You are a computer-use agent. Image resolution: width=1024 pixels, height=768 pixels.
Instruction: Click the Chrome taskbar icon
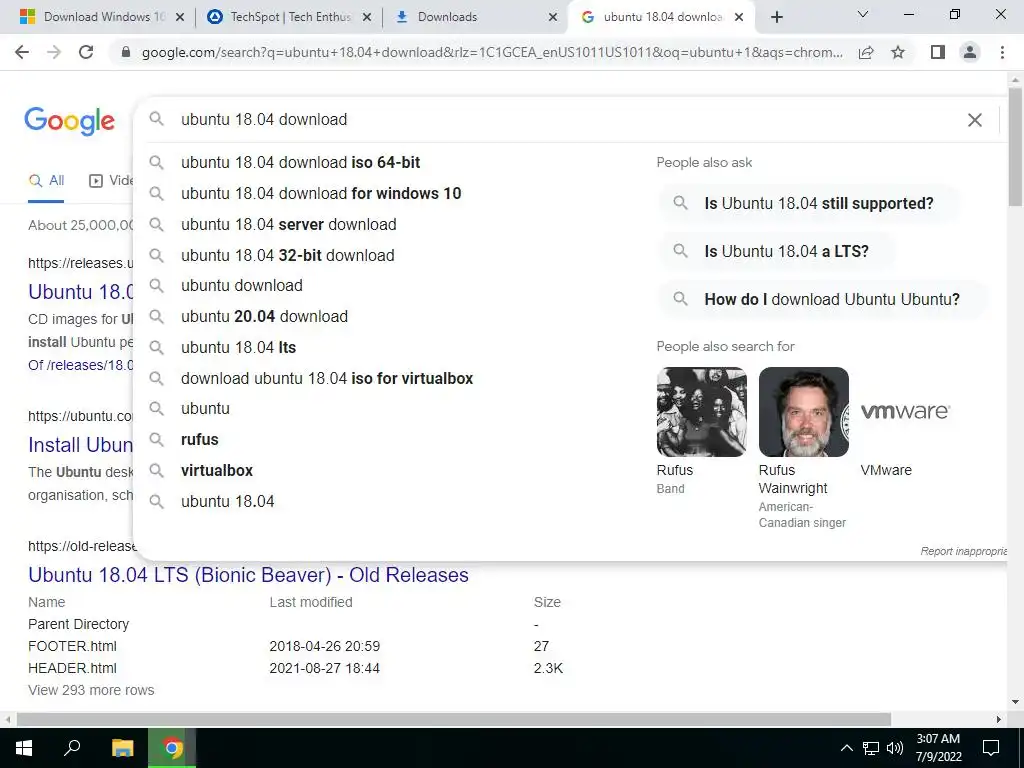pyautogui.click(x=172, y=748)
